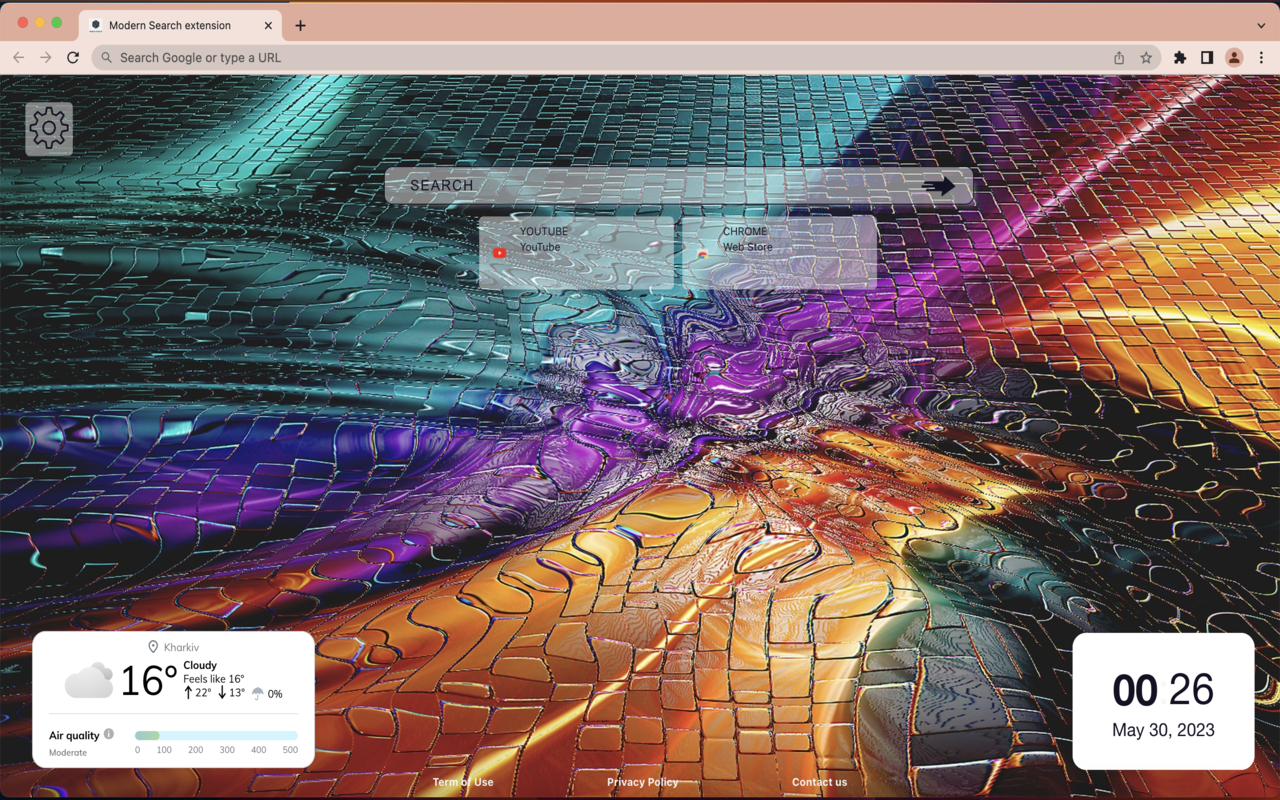Click the date May 30, 2023
The width and height of the screenshot is (1280, 800).
pyautogui.click(x=1163, y=730)
